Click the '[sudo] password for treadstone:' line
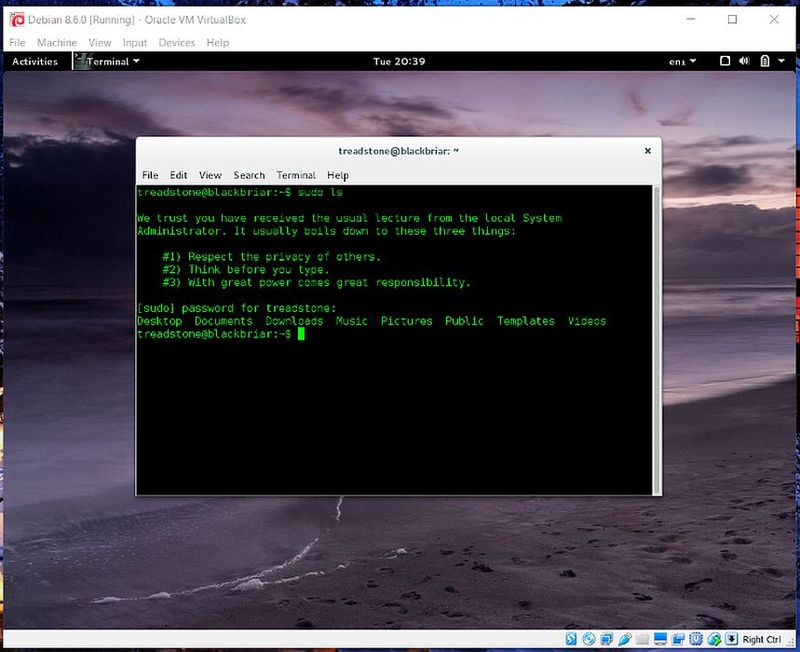The width and height of the screenshot is (800, 652). tap(237, 308)
